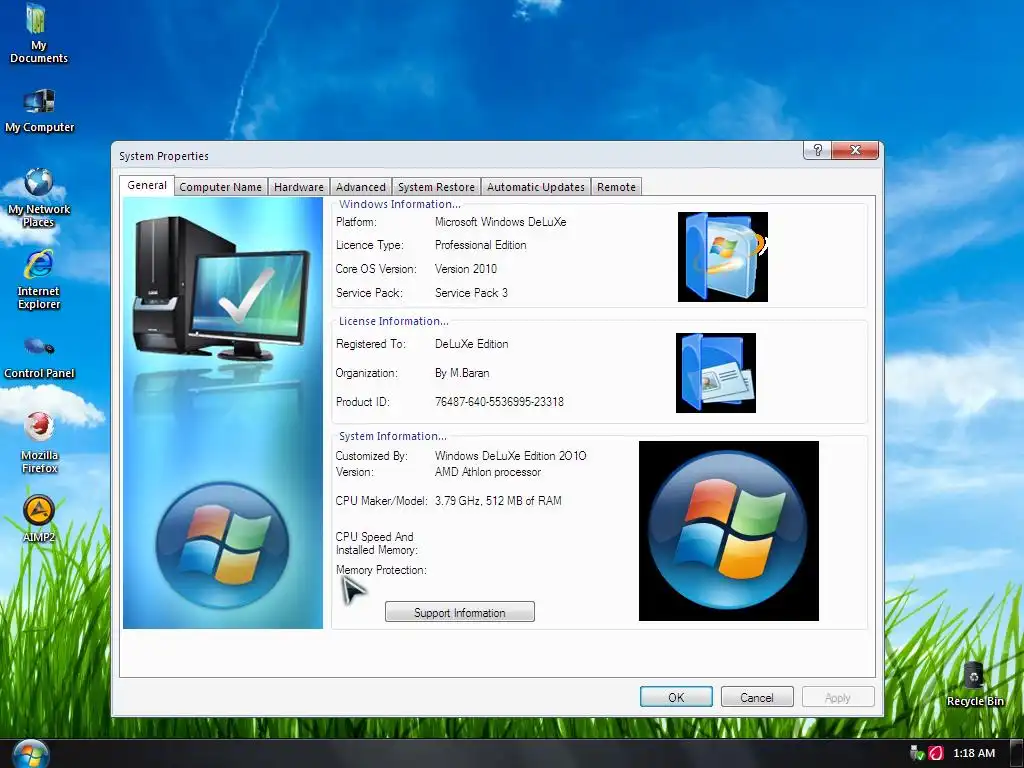The image size is (1024, 768).
Task: Confirm with the OK button
Action: click(x=676, y=697)
